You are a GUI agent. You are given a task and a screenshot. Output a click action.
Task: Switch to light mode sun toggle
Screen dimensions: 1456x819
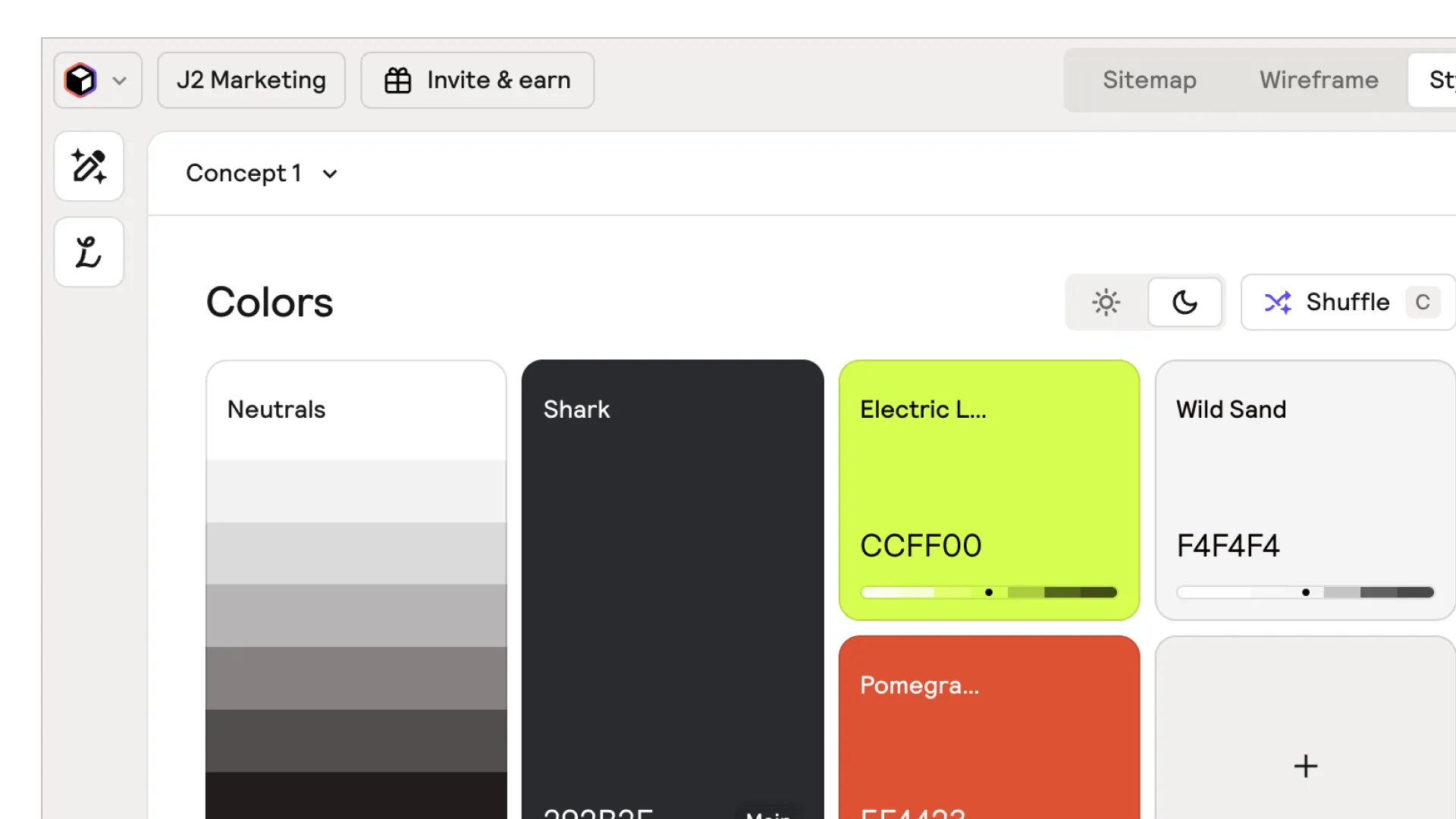[x=1106, y=303]
